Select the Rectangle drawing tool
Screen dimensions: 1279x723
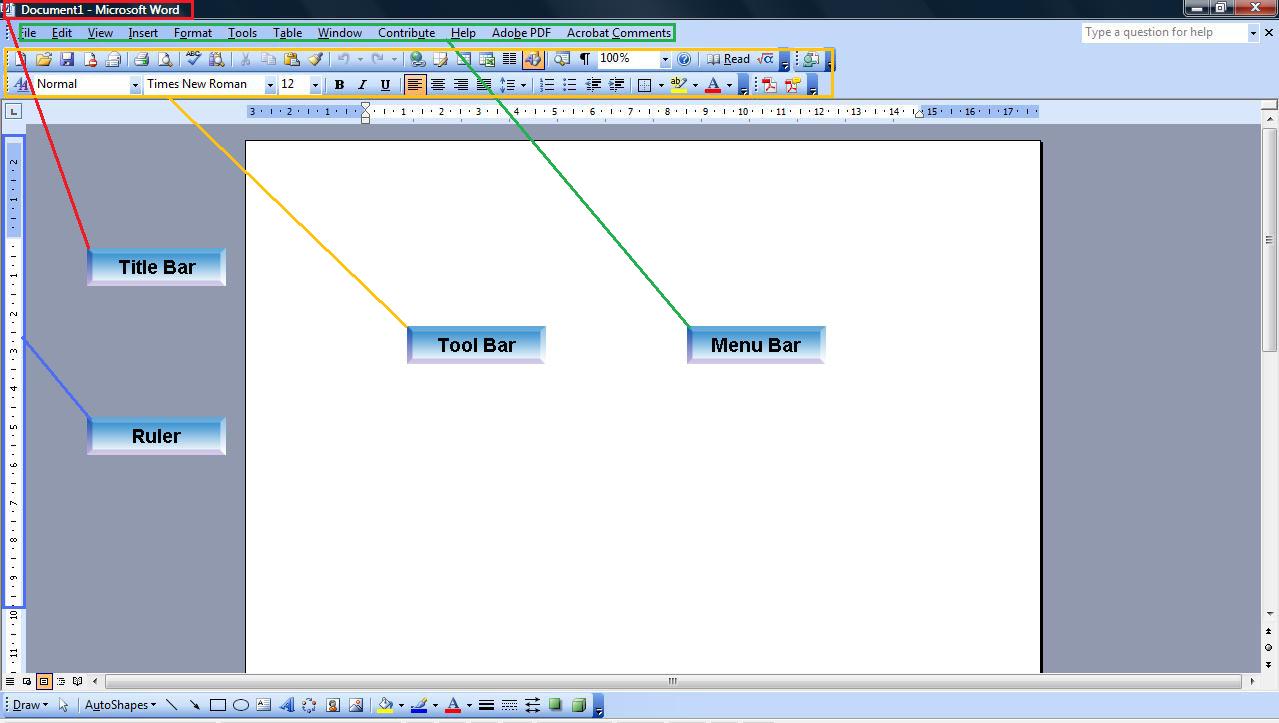(x=217, y=705)
